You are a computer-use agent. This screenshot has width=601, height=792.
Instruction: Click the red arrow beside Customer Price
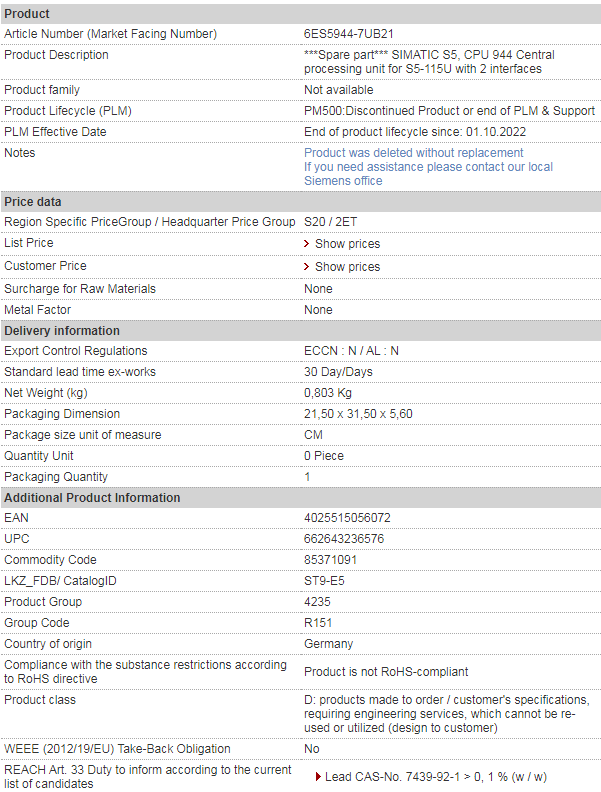(x=307, y=267)
